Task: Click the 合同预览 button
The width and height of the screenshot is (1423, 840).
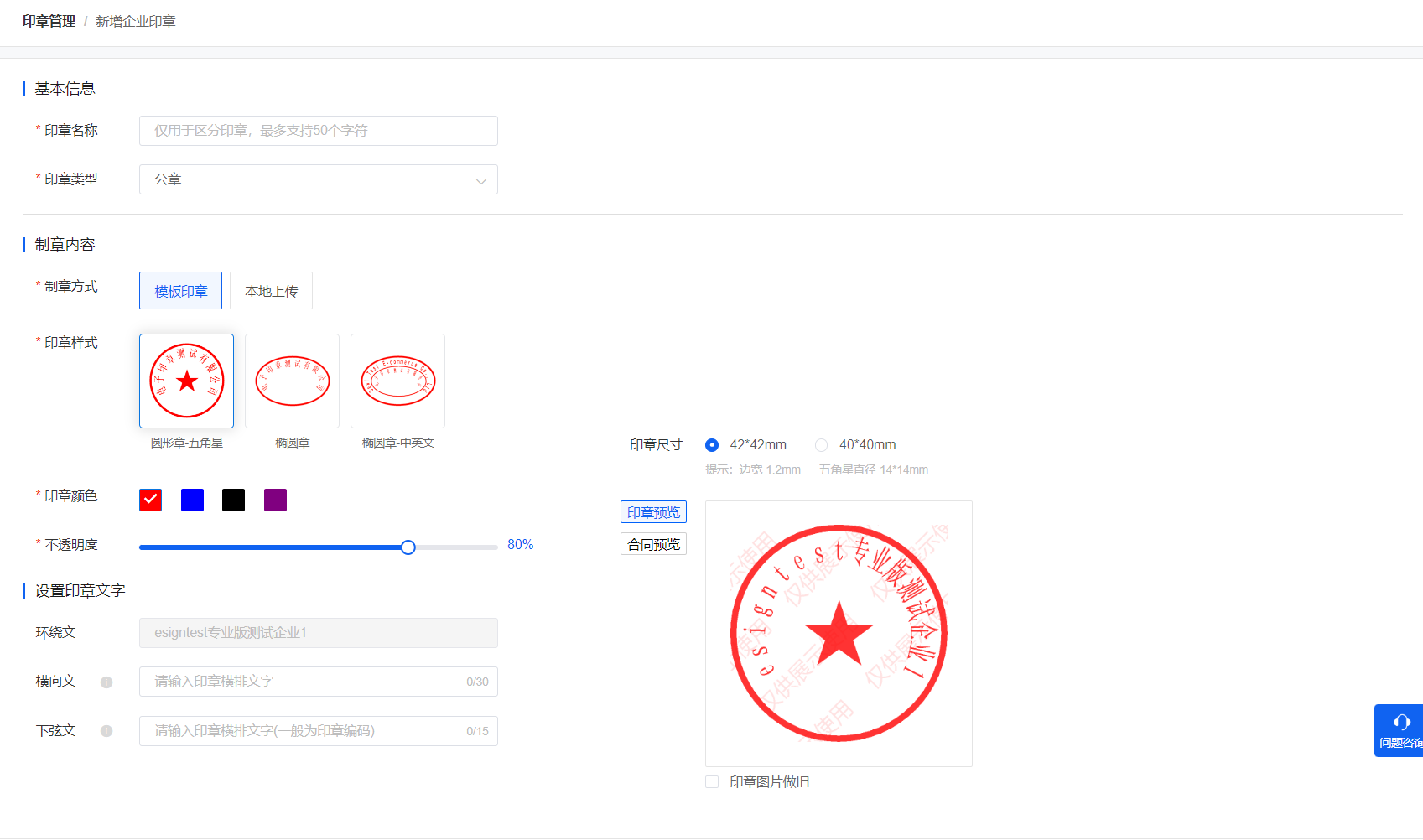Action: pyautogui.click(x=654, y=544)
